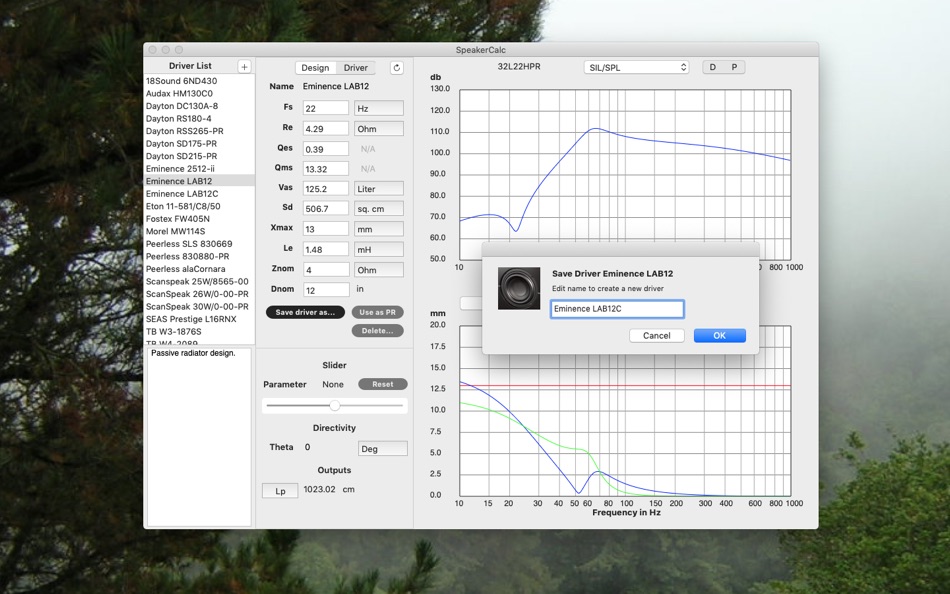
Task: Click the Use as PR button
Action: (x=377, y=311)
